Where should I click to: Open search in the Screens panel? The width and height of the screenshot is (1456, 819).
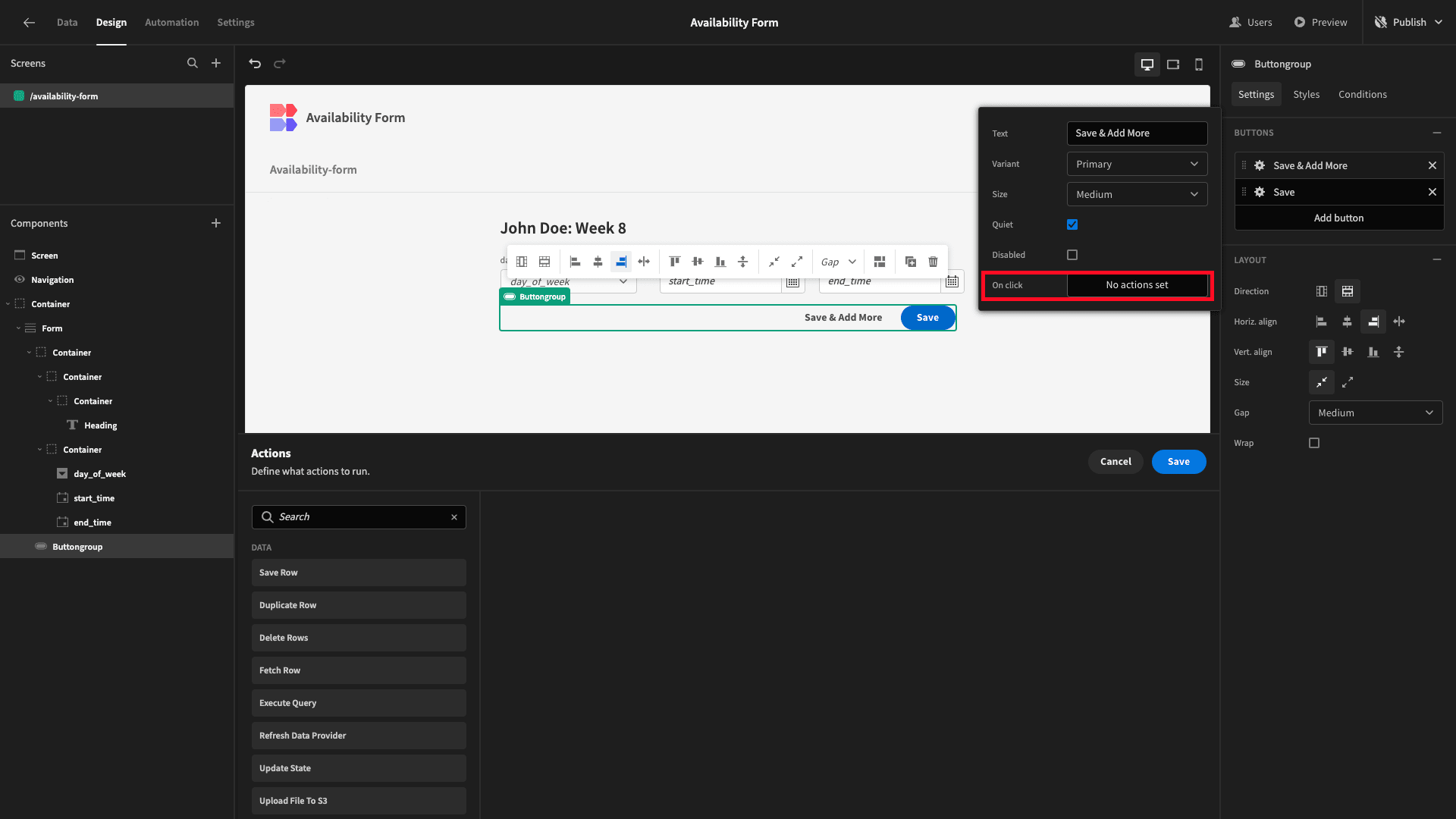(193, 63)
